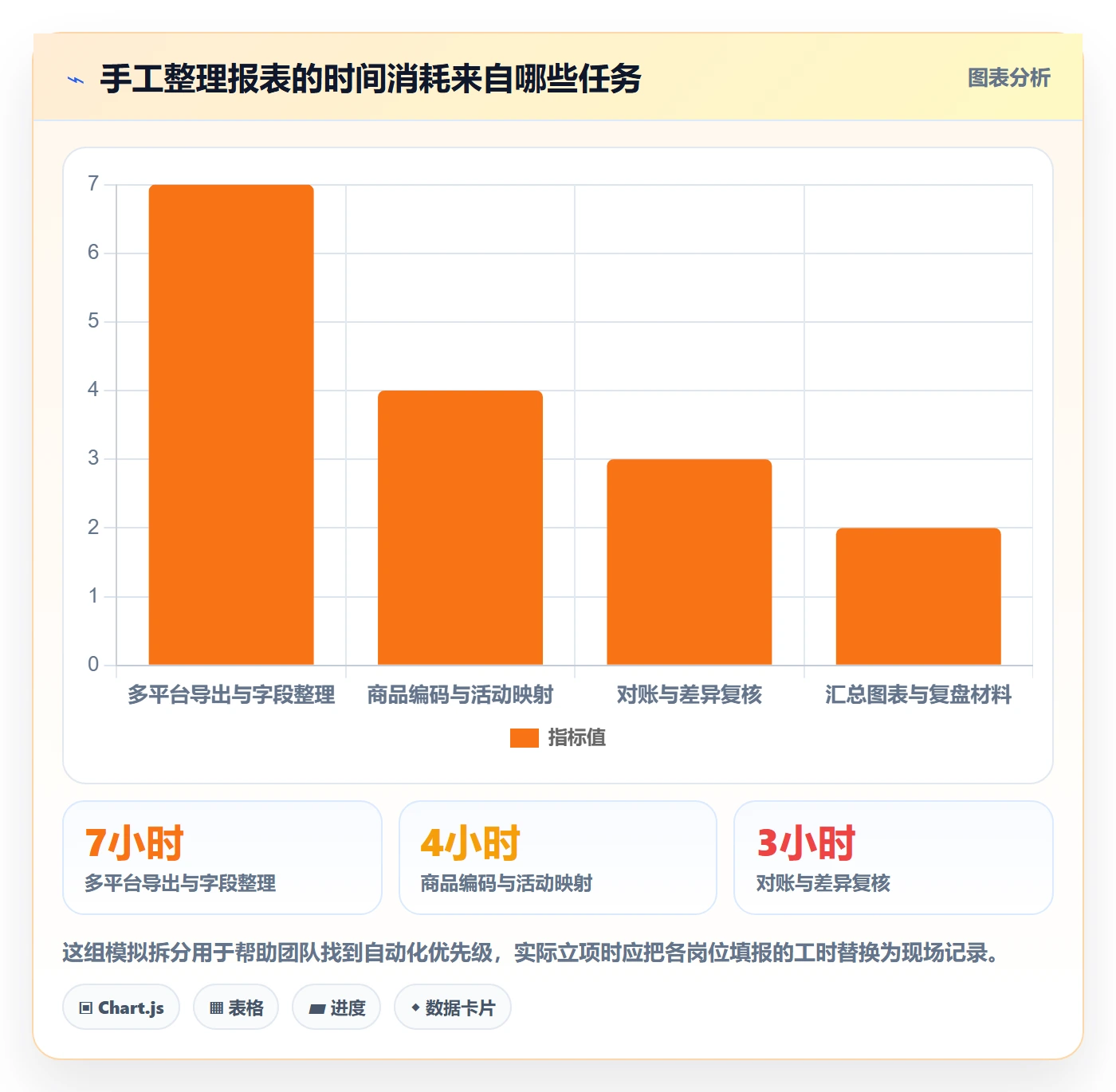Click the 对账与差异复核 bar in chart

(690, 562)
